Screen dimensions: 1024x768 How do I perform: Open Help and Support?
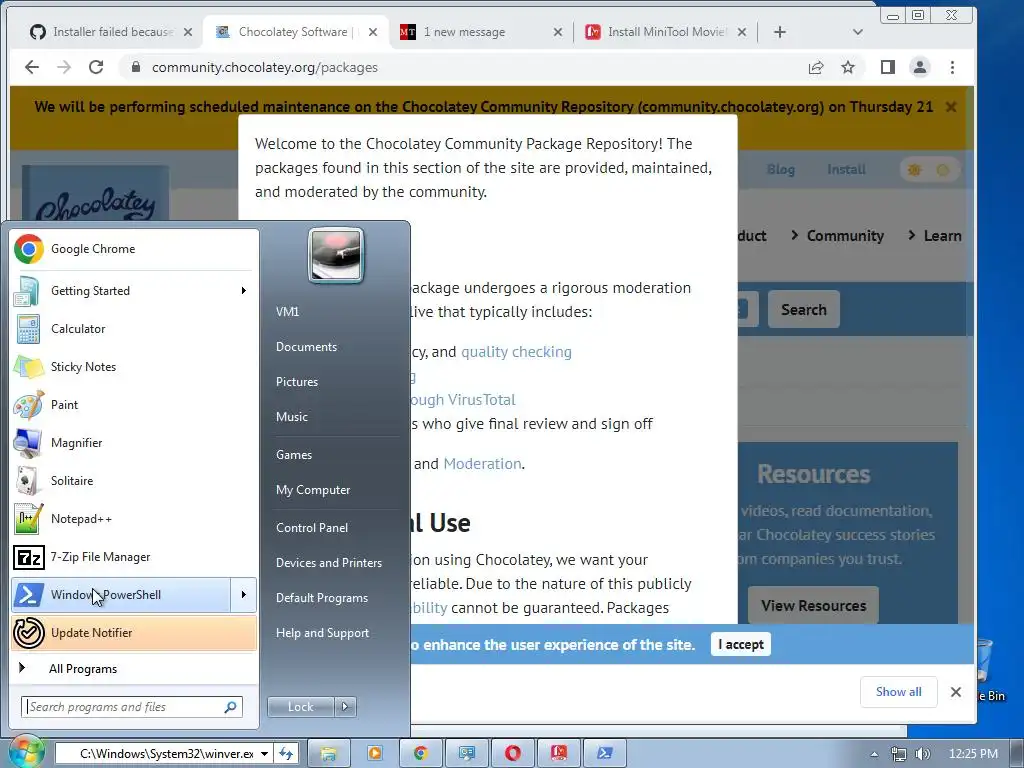pos(322,633)
